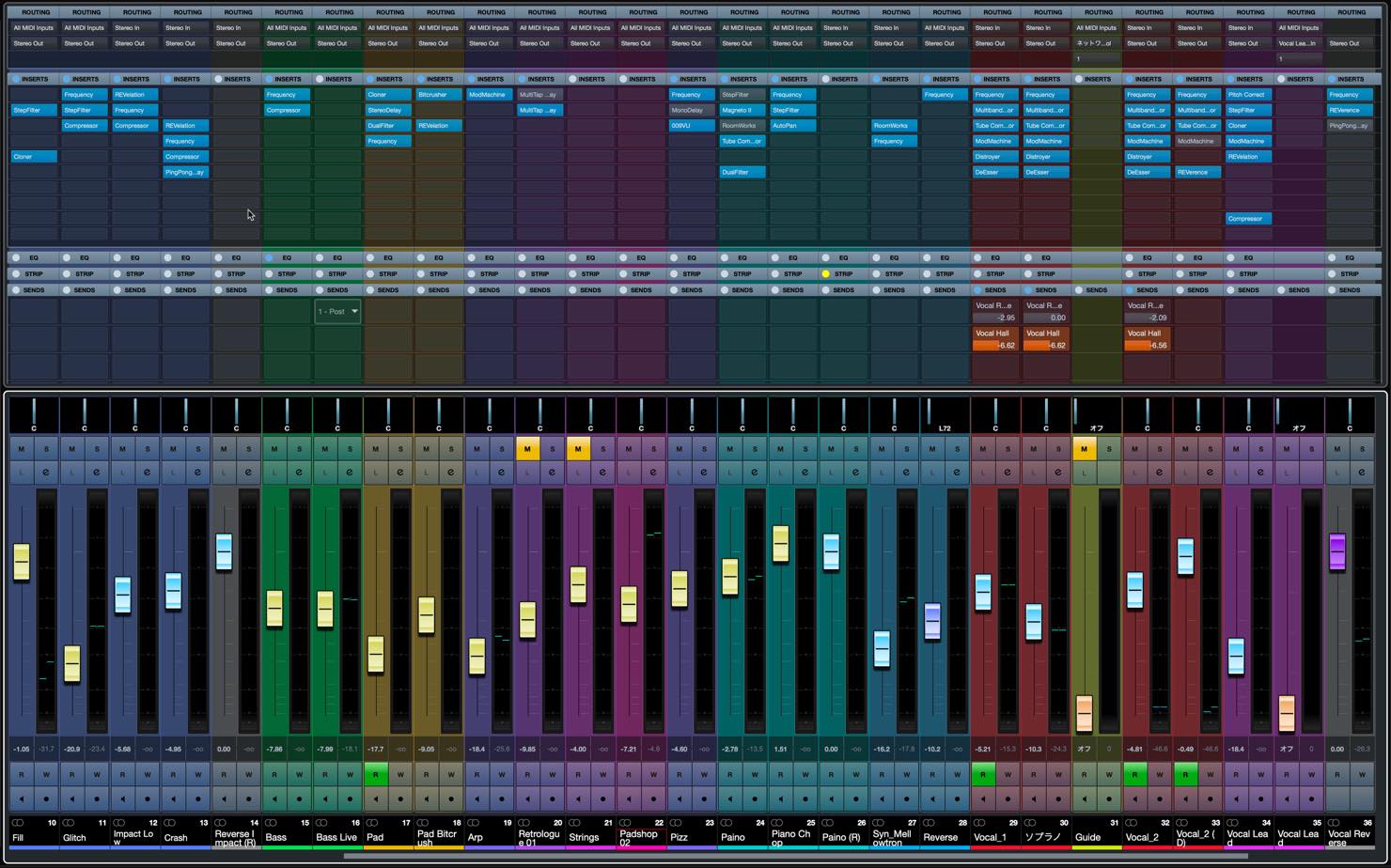Toggle Strip bypass on the Crash channel
The height and width of the screenshot is (868, 1391).
168,274
